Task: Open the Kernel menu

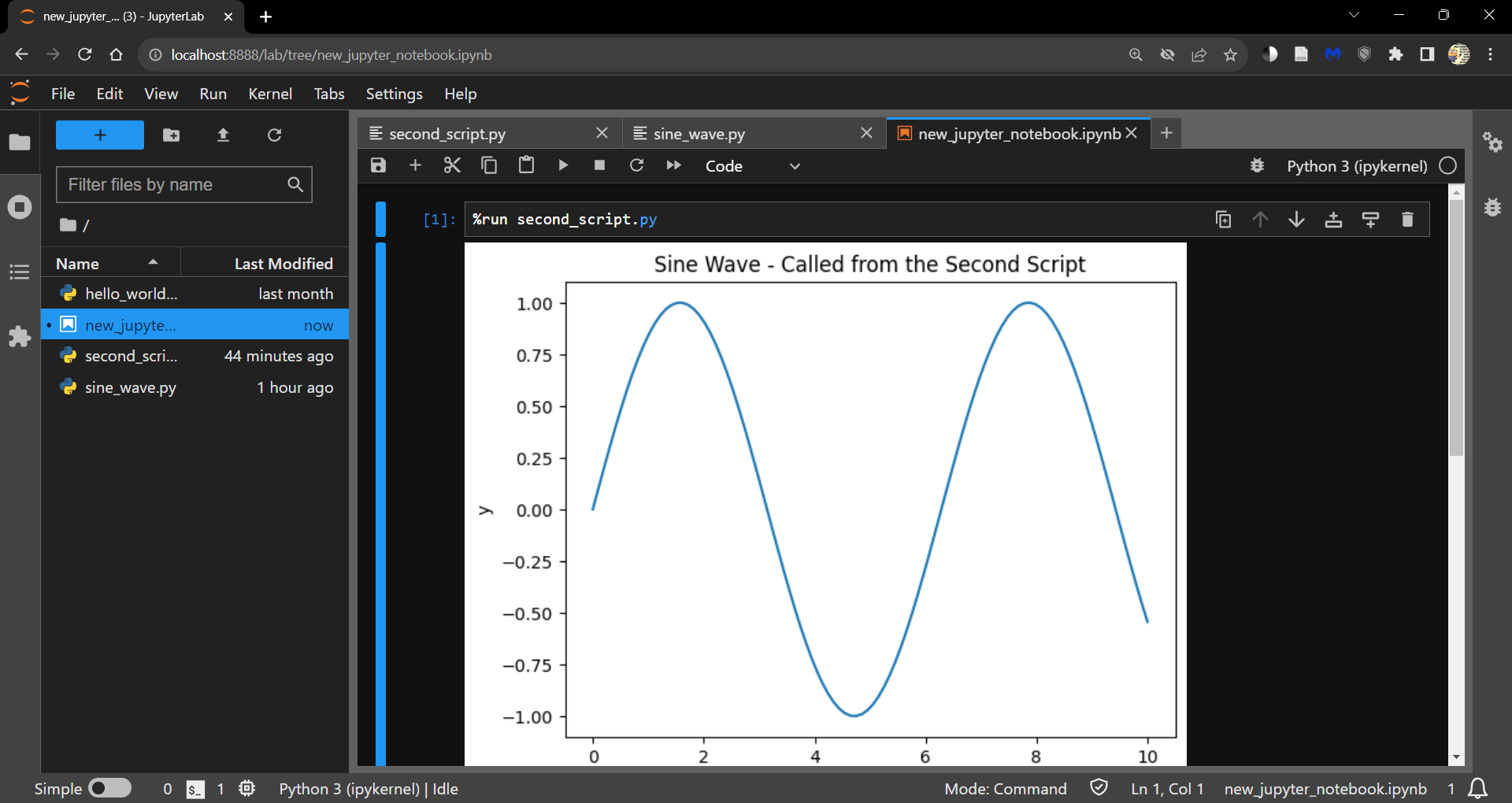Action: (270, 94)
